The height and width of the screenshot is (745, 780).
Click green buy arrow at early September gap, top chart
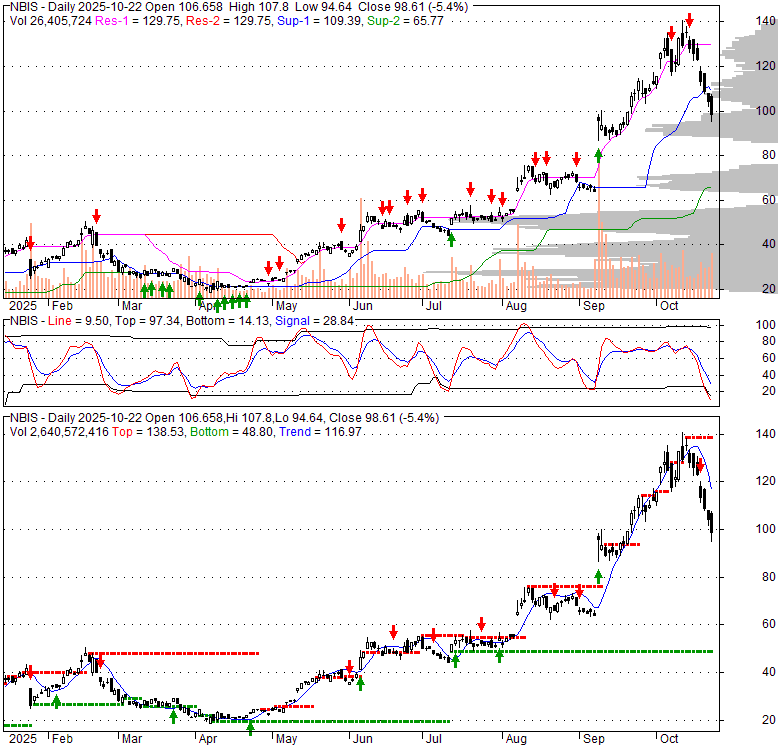pos(599,154)
